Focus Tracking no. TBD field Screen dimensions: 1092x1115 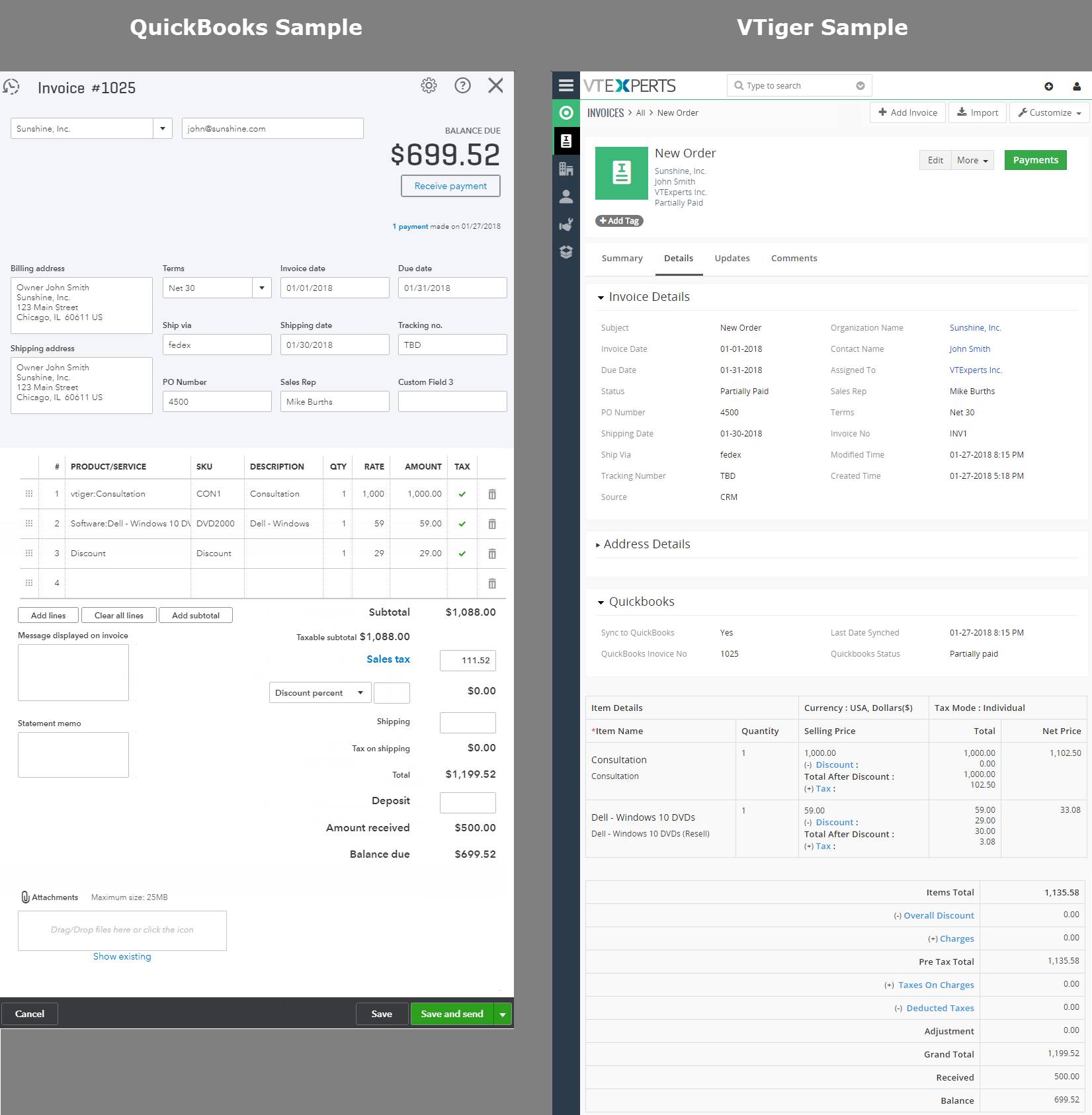(452, 345)
